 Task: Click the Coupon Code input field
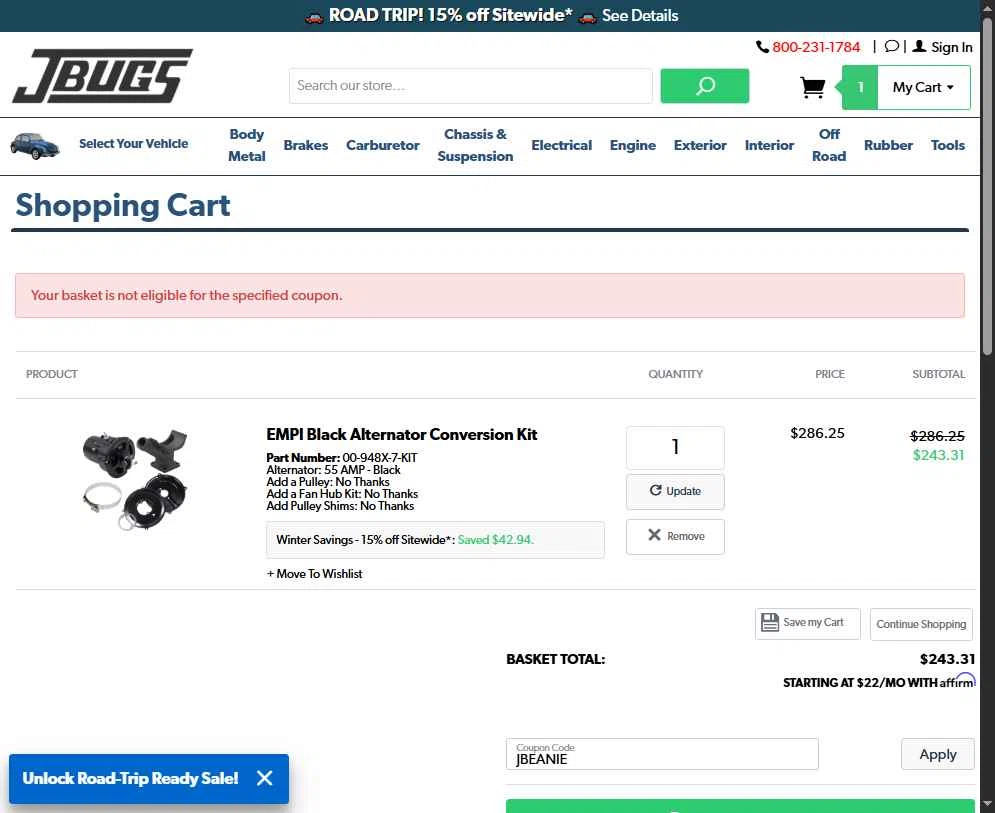662,754
